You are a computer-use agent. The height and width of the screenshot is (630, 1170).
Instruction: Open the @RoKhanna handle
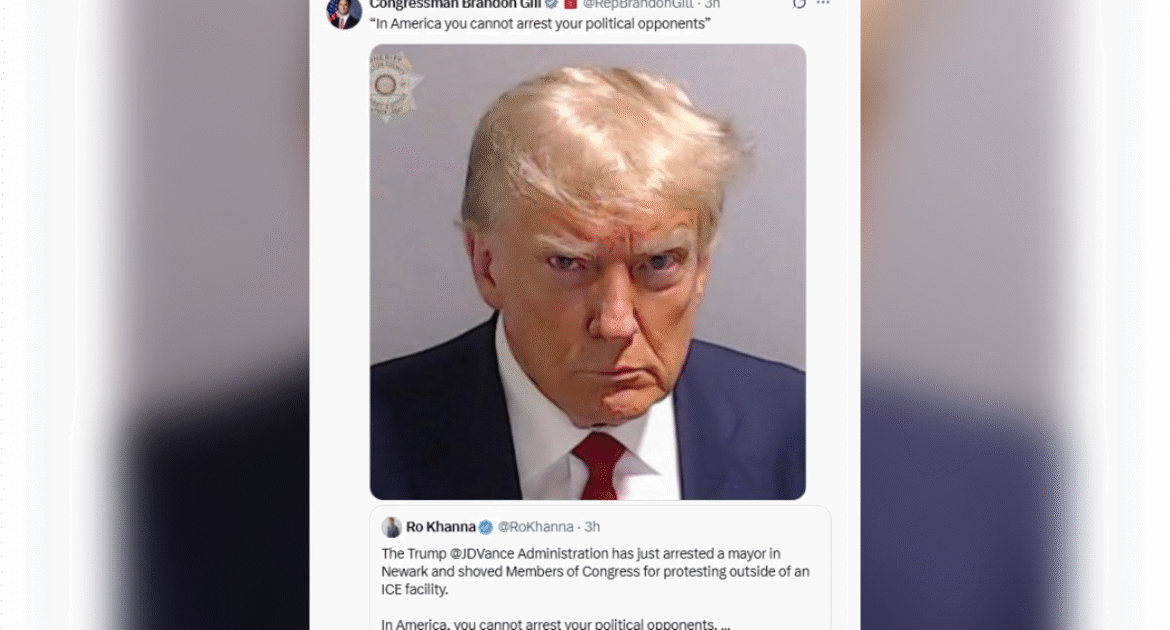click(x=536, y=527)
